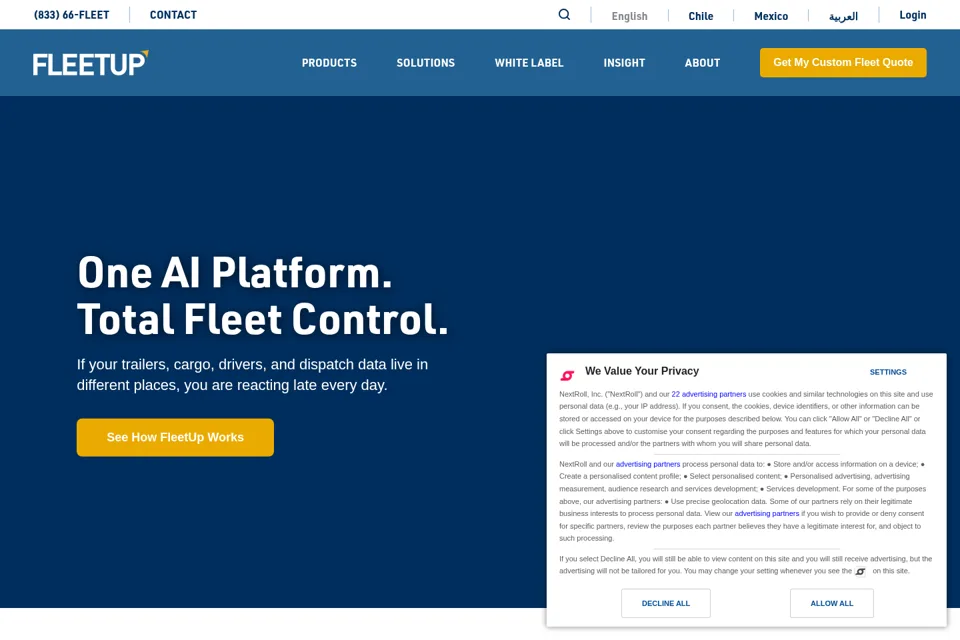The image size is (960, 640).
Task: Switch to the Chile site
Action: 700,16
